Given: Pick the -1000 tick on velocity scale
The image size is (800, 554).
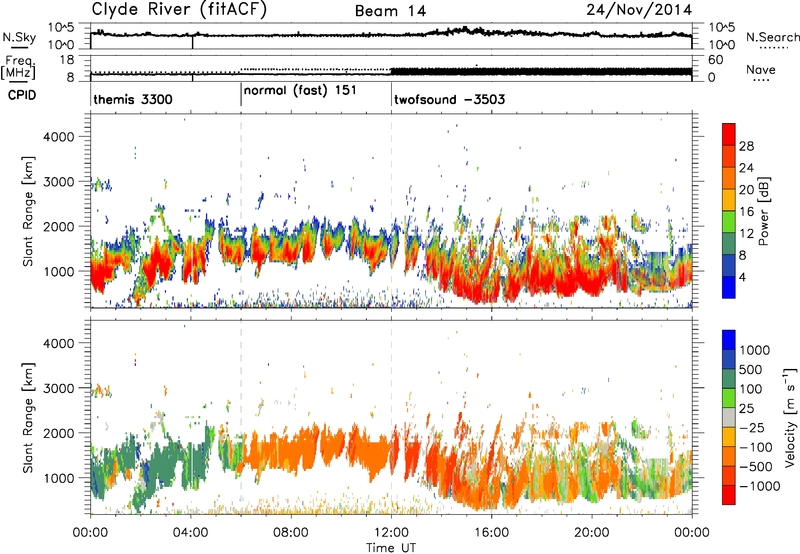Looking at the screenshot, I should coord(759,486).
